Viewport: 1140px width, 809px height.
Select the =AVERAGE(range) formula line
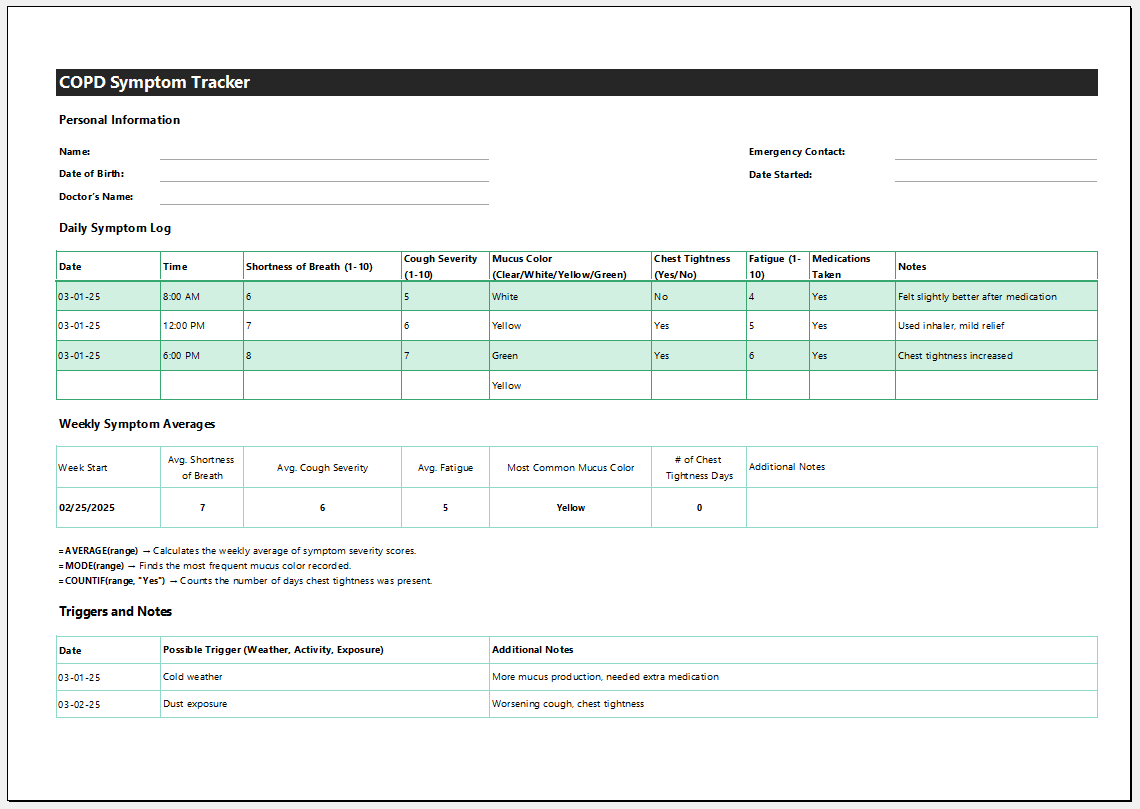pyautogui.click(x=237, y=551)
